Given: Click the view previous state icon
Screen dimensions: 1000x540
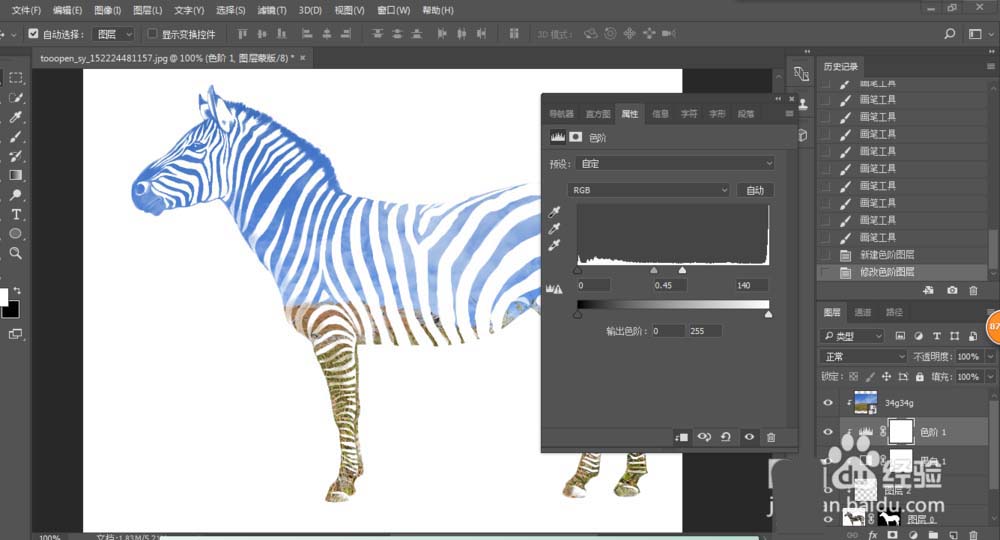Looking at the screenshot, I should click(704, 437).
